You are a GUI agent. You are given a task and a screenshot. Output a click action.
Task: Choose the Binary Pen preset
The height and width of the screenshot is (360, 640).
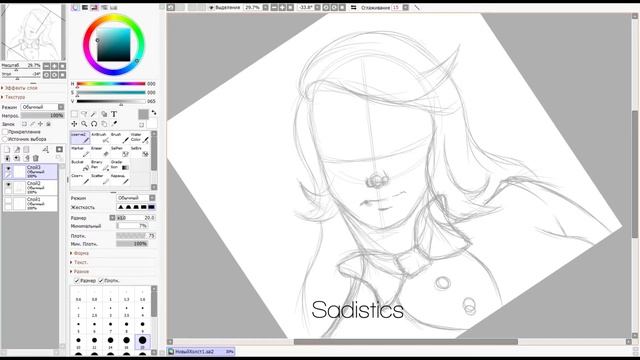pos(100,165)
